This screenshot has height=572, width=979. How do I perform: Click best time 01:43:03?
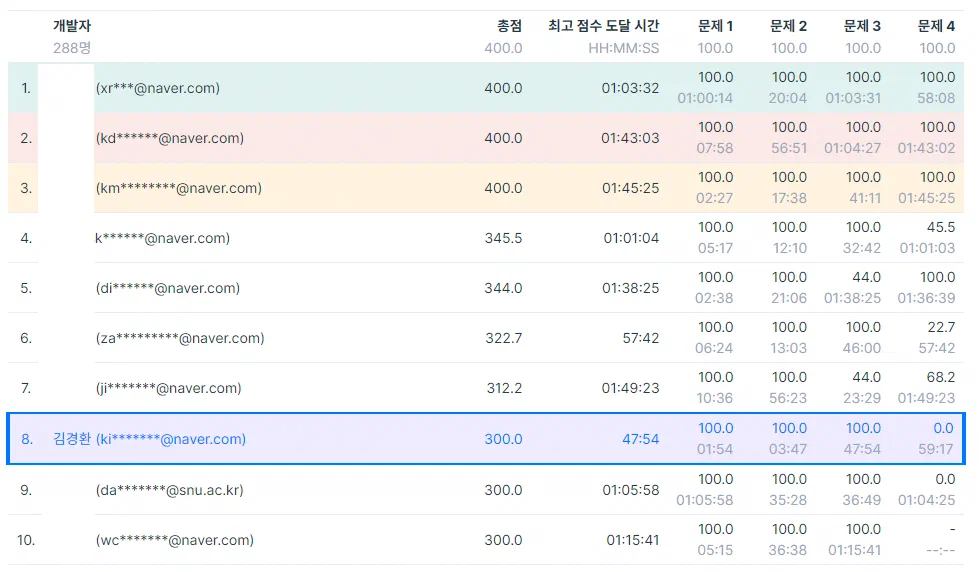pos(630,138)
